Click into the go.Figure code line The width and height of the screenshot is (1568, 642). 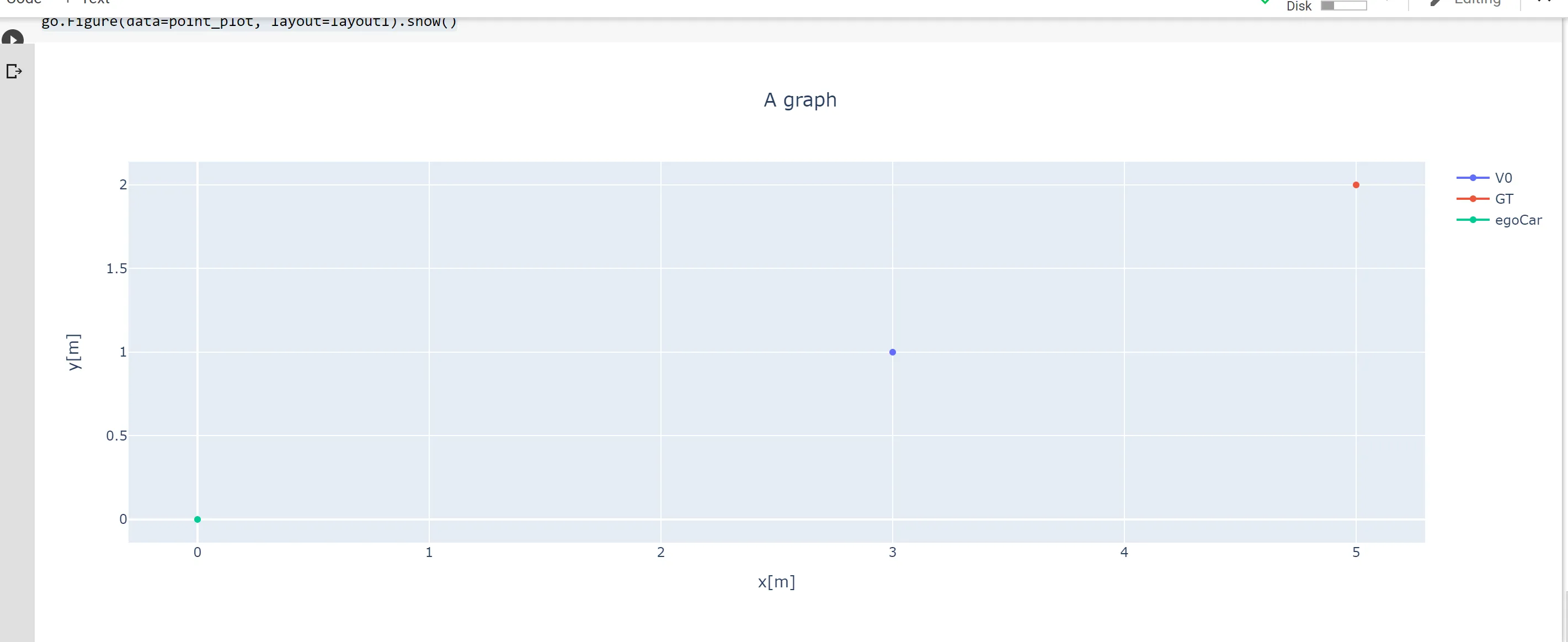(x=249, y=22)
